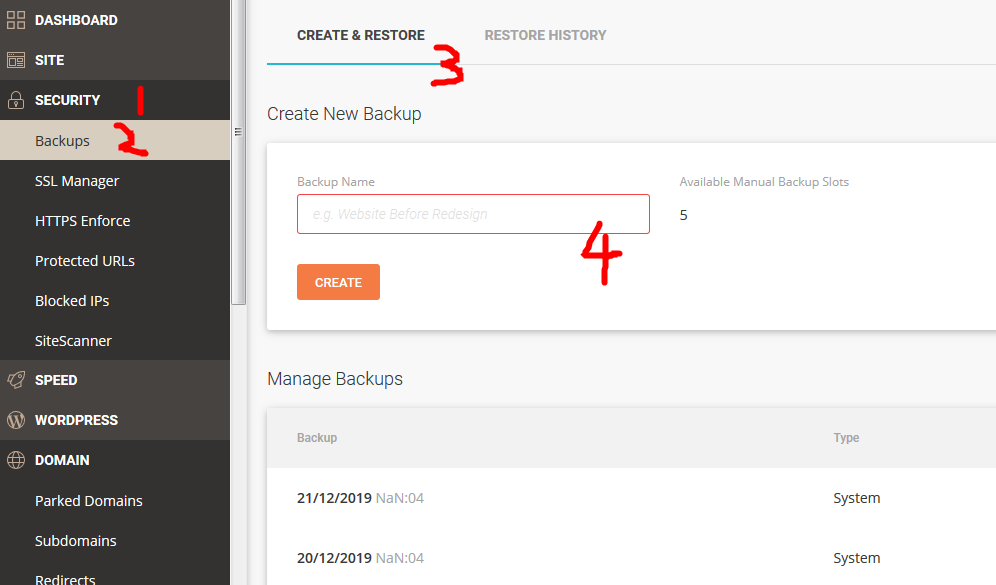The width and height of the screenshot is (996, 585).
Task: Navigate to Blocked IPs
Action: tap(72, 301)
